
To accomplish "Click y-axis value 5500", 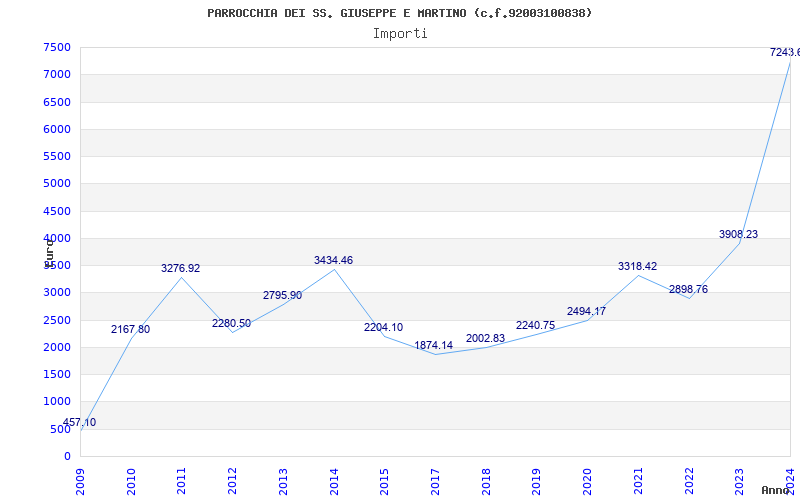I will [57, 156].
